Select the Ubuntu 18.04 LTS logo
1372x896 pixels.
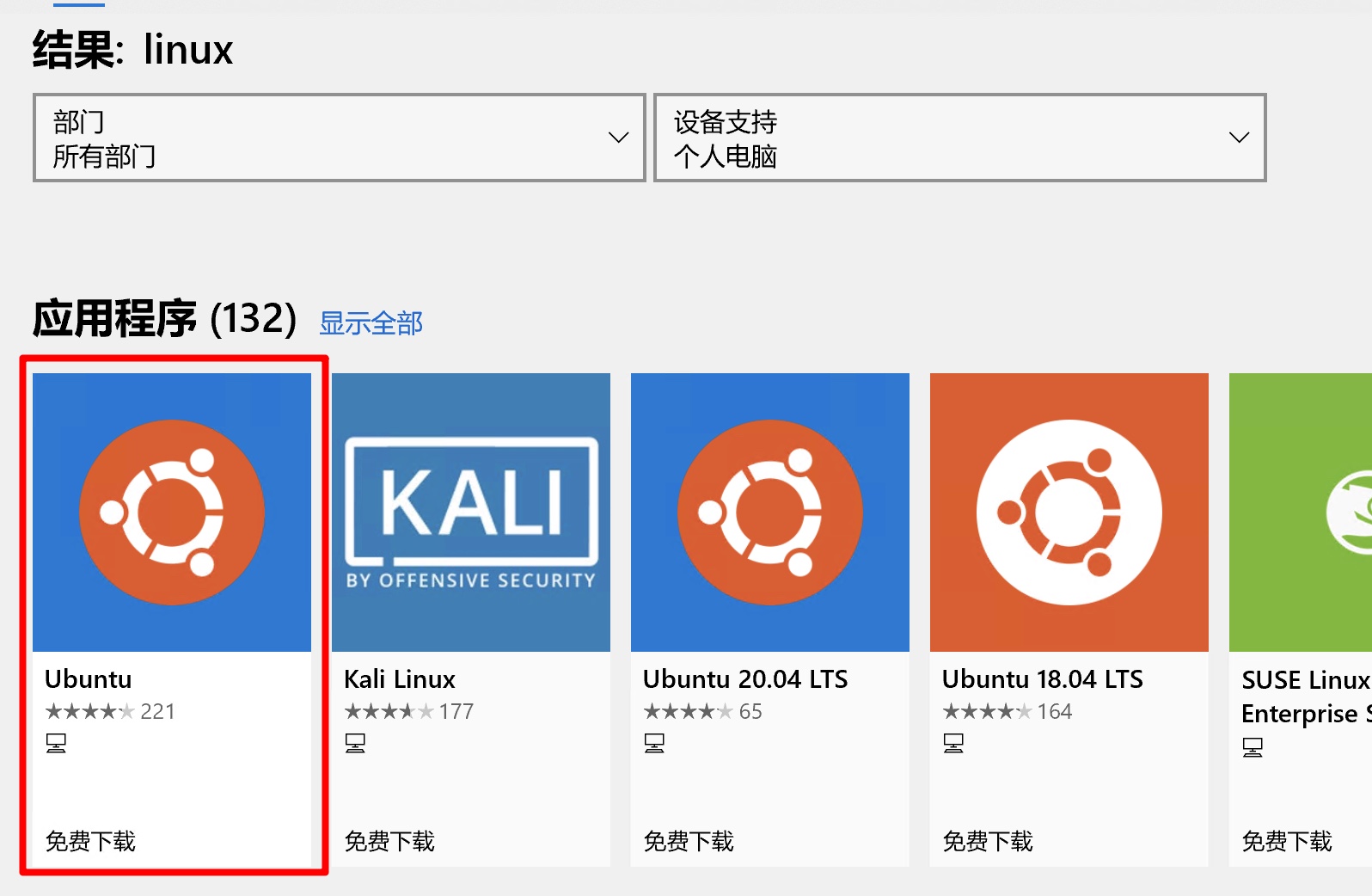coord(1069,512)
